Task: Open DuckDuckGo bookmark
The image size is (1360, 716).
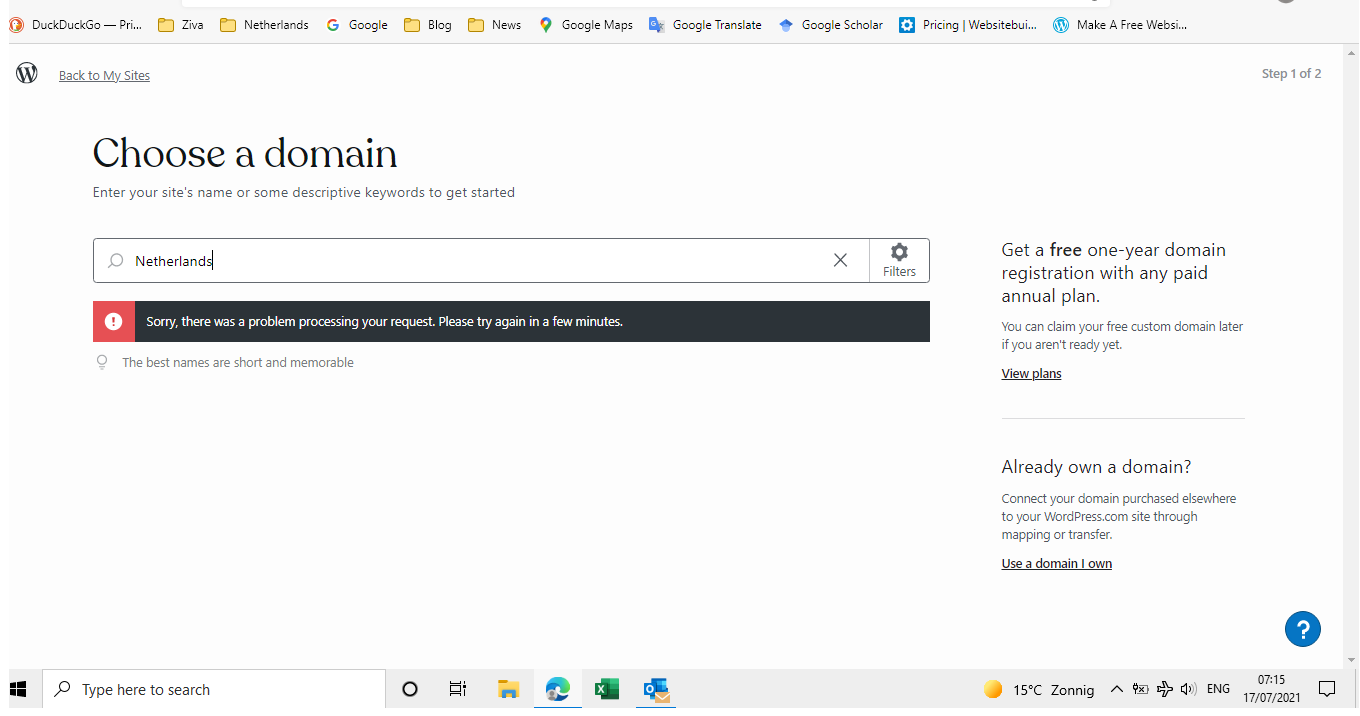Action: pyautogui.click(x=75, y=25)
